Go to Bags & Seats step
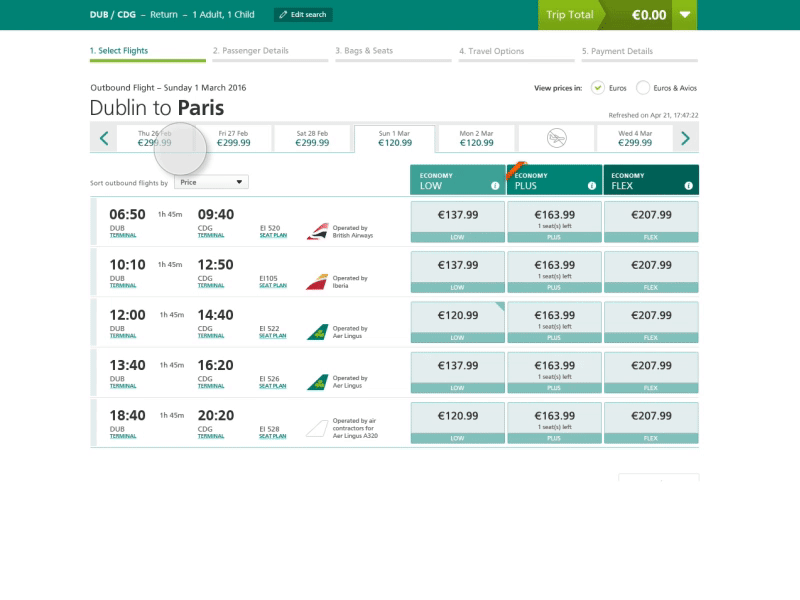The width and height of the screenshot is (800, 600). point(393,53)
